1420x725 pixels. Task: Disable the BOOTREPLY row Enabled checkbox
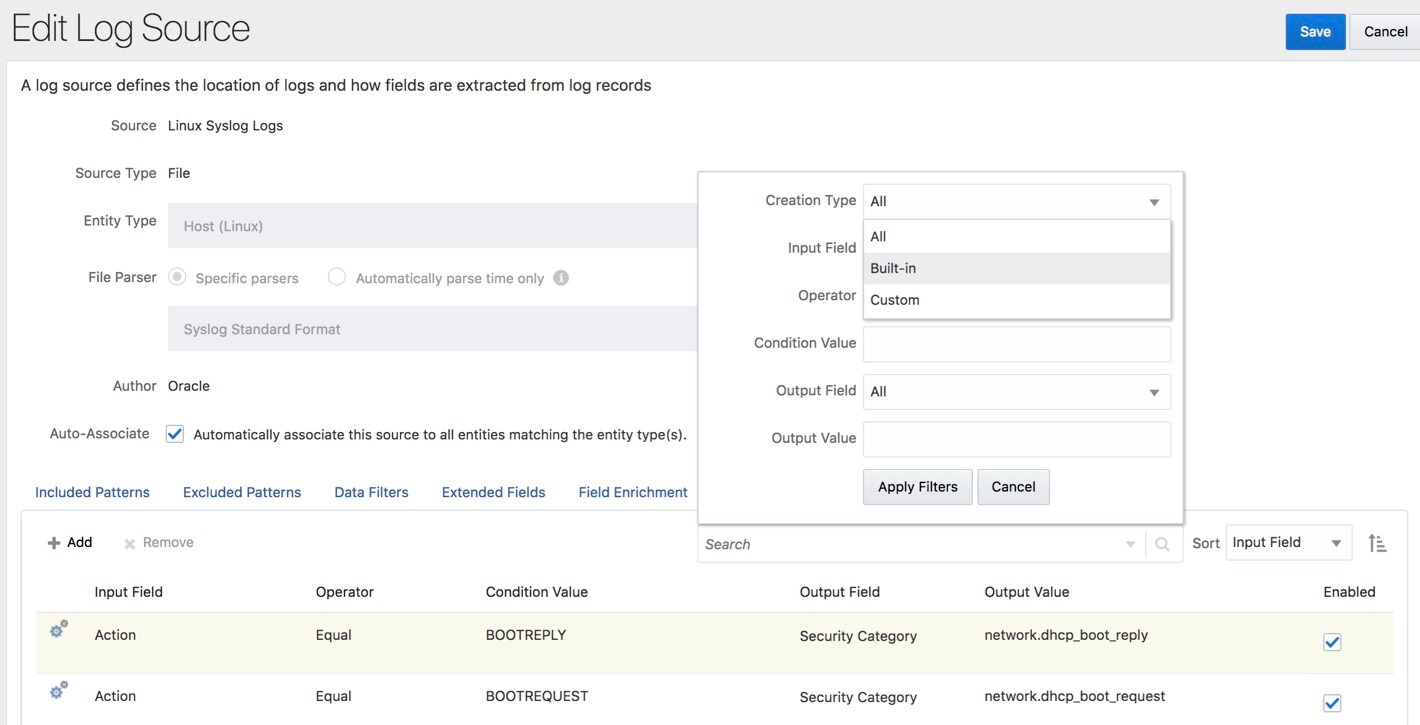click(1332, 642)
